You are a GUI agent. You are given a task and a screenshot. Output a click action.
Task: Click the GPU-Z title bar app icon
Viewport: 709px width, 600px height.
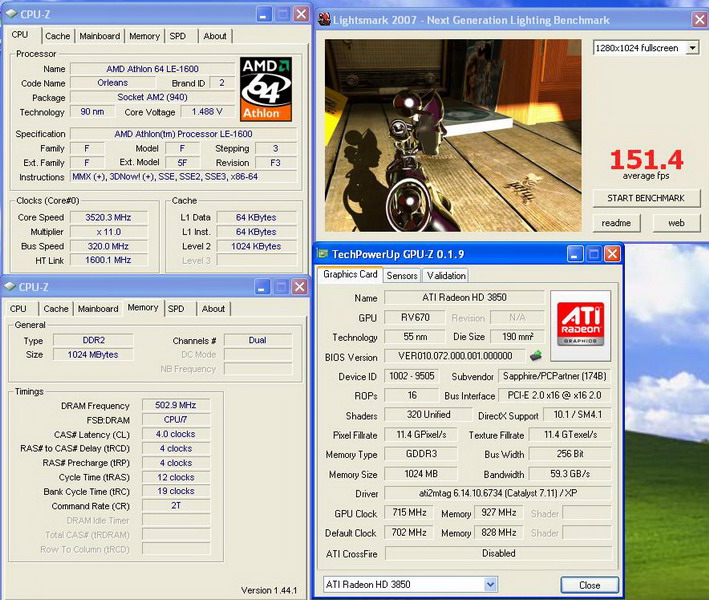[322, 254]
